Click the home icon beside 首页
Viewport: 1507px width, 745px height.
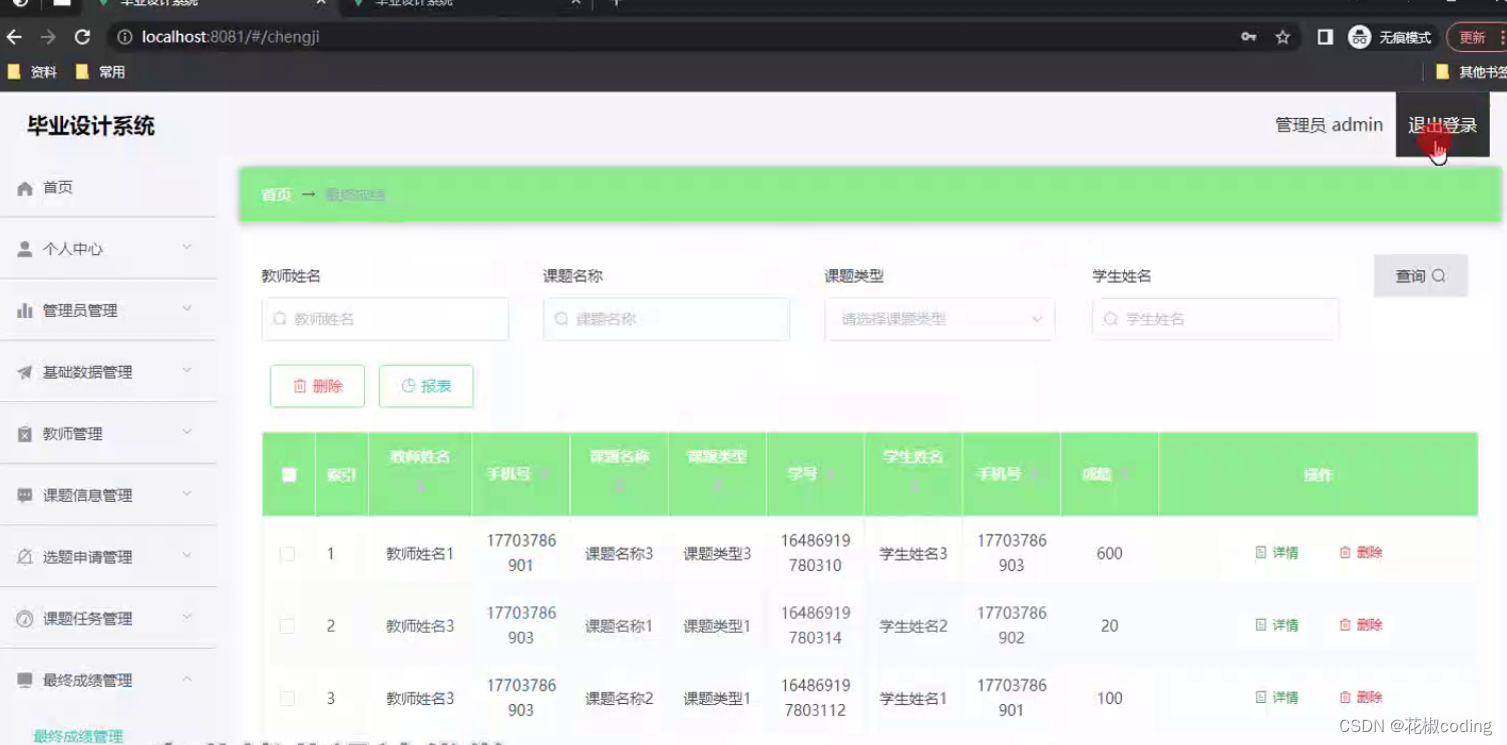pyautogui.click(x=24, y=187)
